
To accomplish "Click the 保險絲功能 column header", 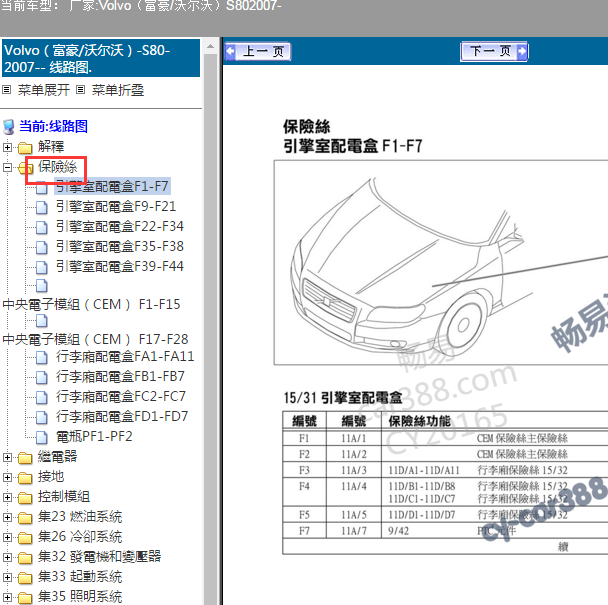I will coord(420,421).
